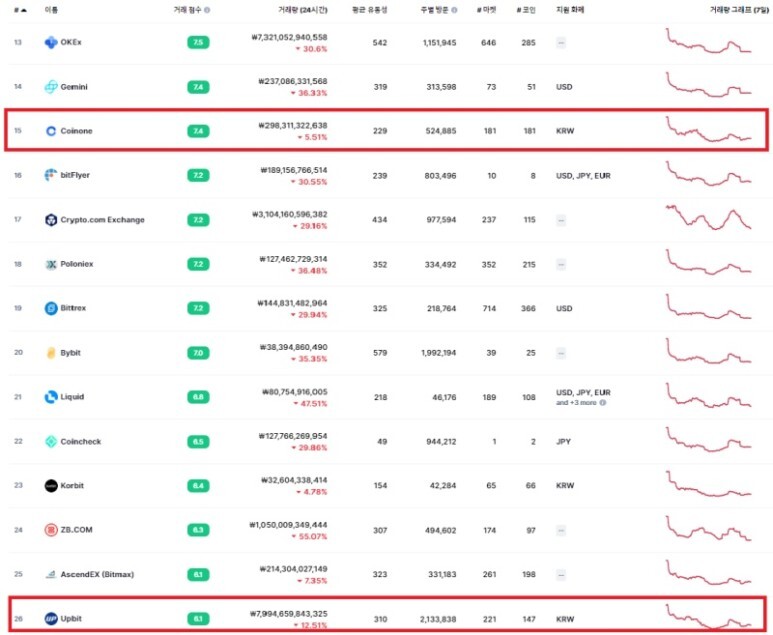The width and height of the screenshot is (773, 635).
Task: Open the Coincheck exchange link
Action: [81, 441]
